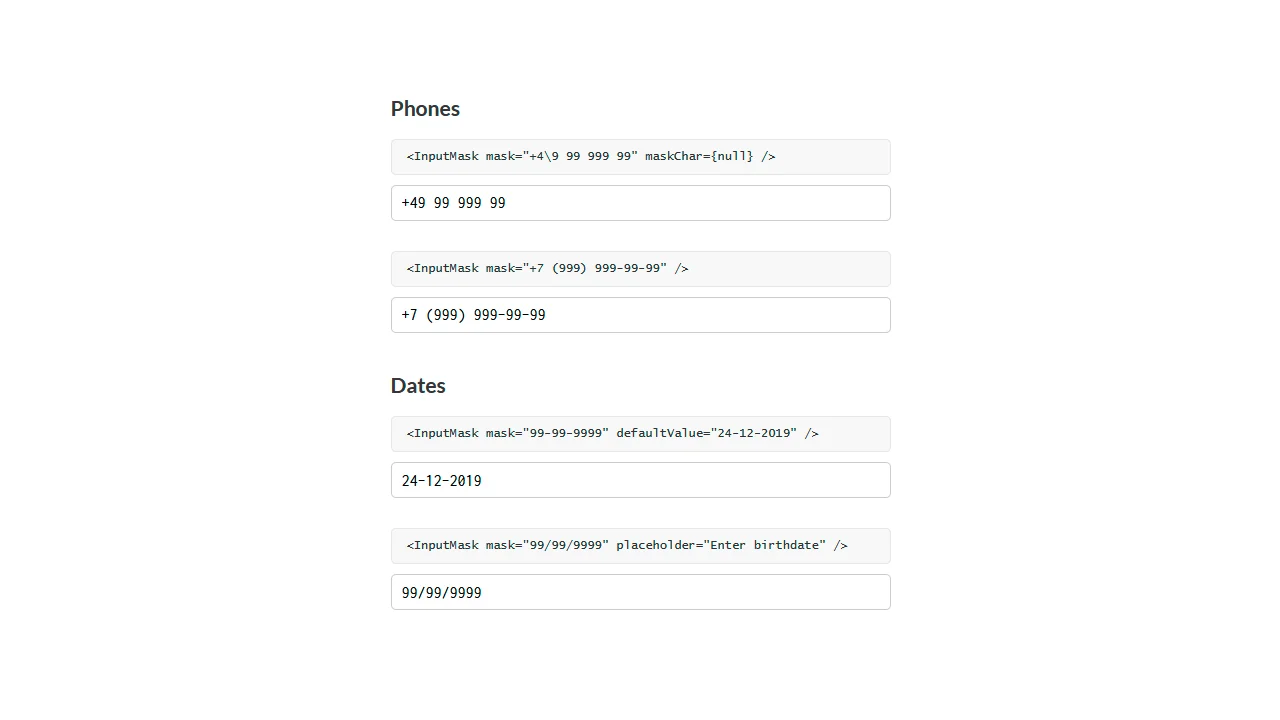This screenshot has height=720, width=1280.
Task: Click inside the dash-separated date field
Action: click(x=640, y=480)
